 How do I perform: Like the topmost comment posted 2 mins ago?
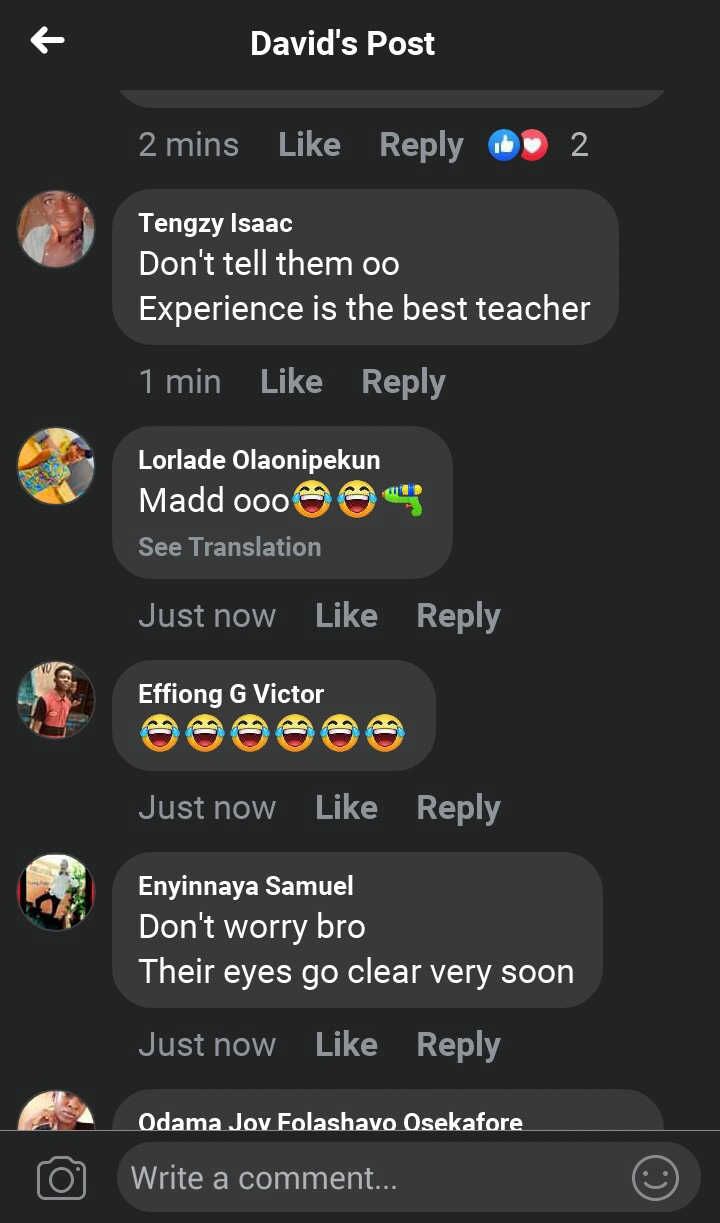[309, 145]
